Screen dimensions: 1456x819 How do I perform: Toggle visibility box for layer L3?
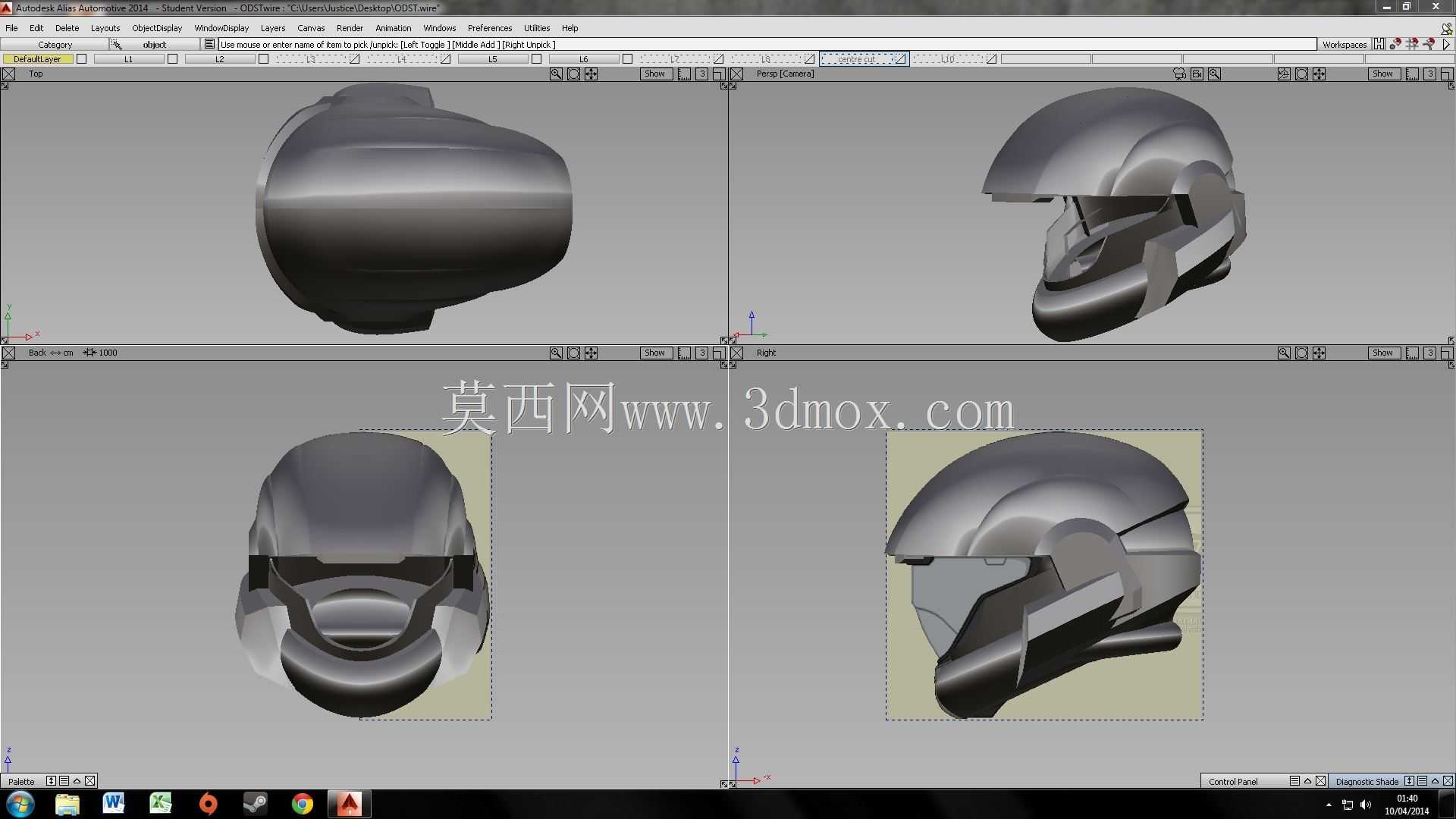354,59
